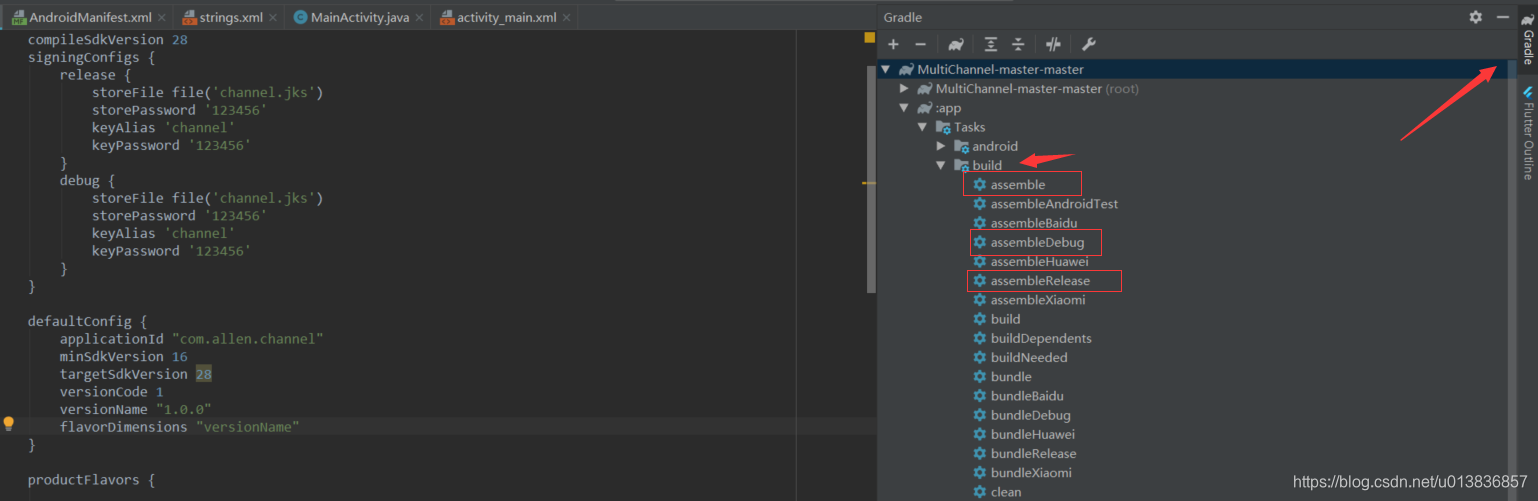Click the versionName "1.0.0" line
Image resolution: width=1538 pixels, height=501 pixels.
[135, 409]
